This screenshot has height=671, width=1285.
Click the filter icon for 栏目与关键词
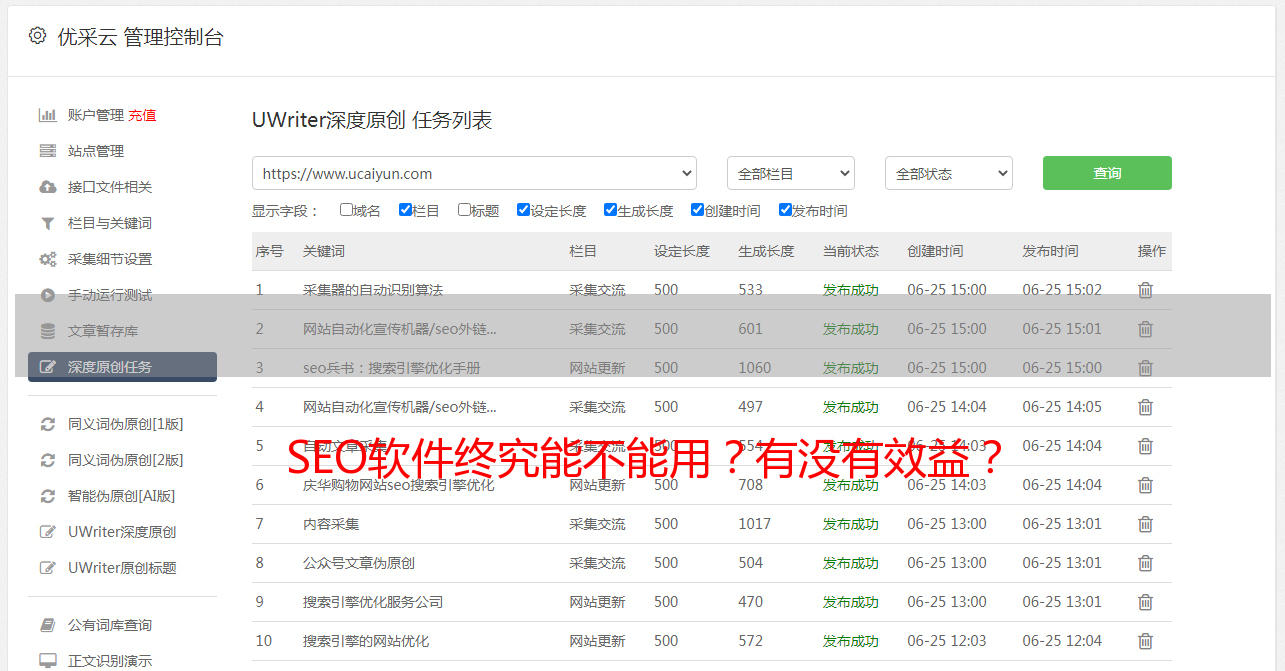pos(47,223)
